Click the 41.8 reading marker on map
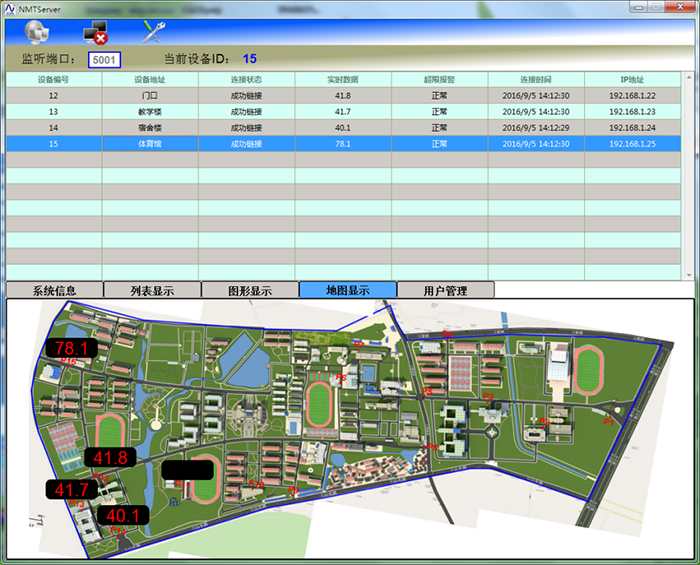The width and height of the screenshot is (700, 565). click(109, 457)
